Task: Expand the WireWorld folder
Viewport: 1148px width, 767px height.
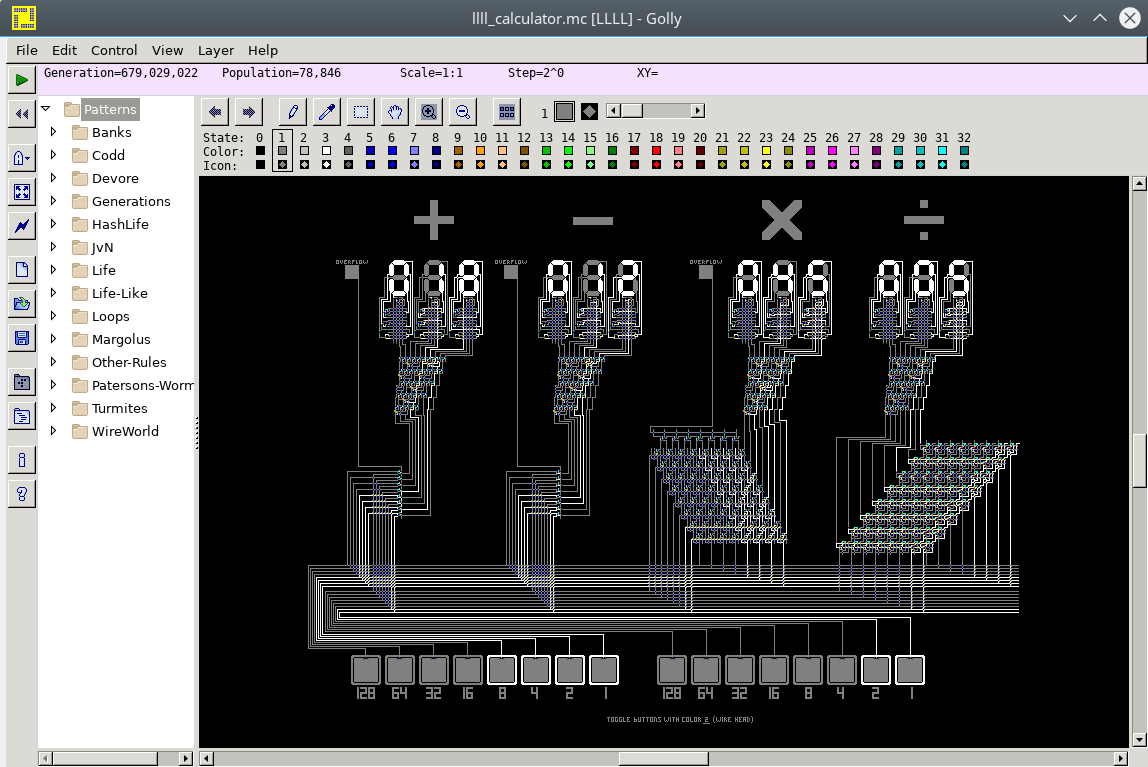Action: click(53, 431)
